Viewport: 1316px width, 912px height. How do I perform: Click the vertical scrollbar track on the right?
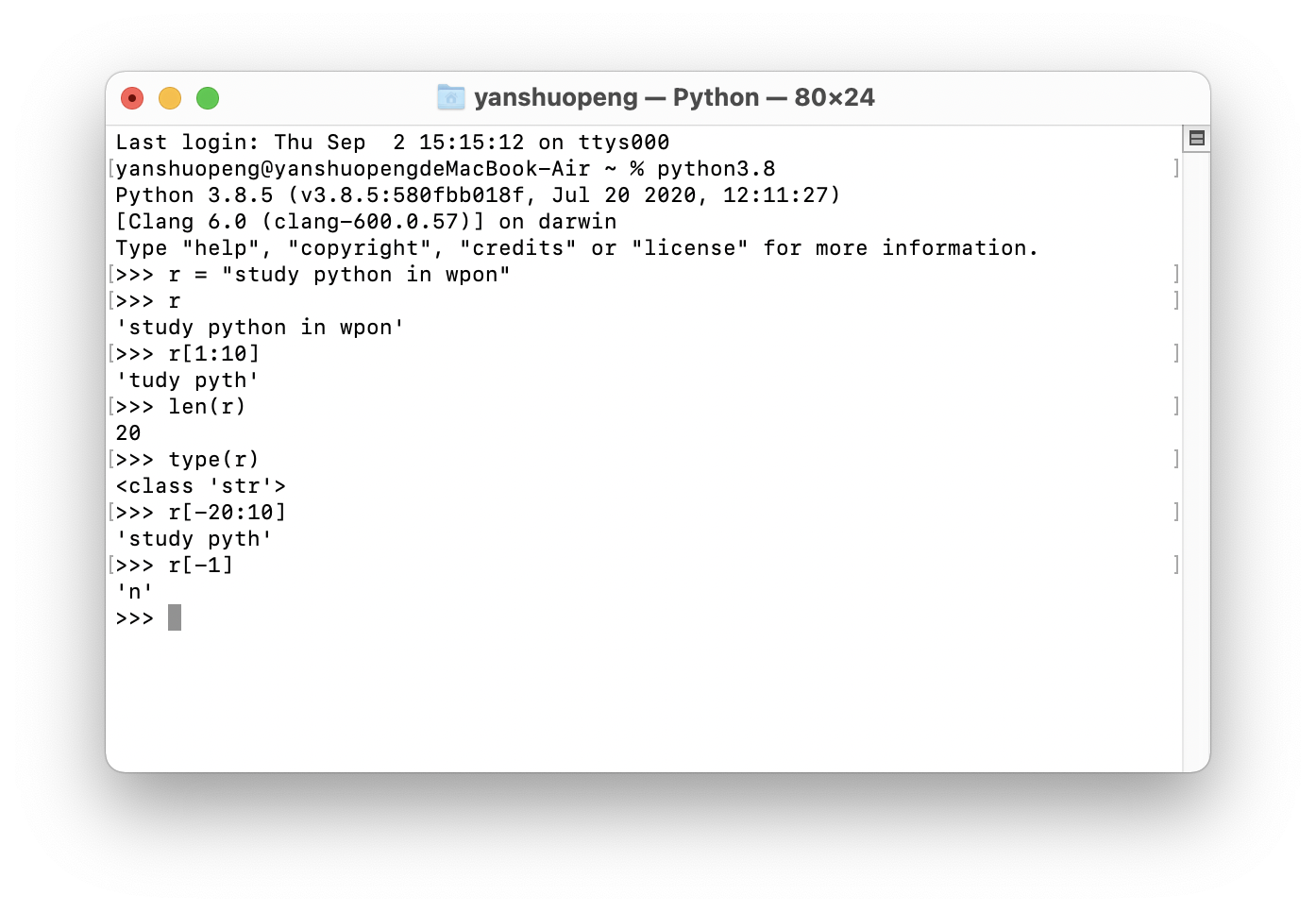pos(1196,453)
